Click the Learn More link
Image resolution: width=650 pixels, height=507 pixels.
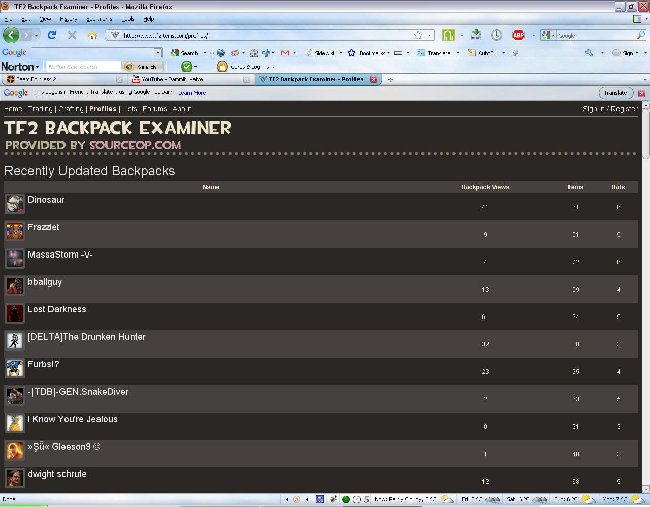tap(192, 93)
